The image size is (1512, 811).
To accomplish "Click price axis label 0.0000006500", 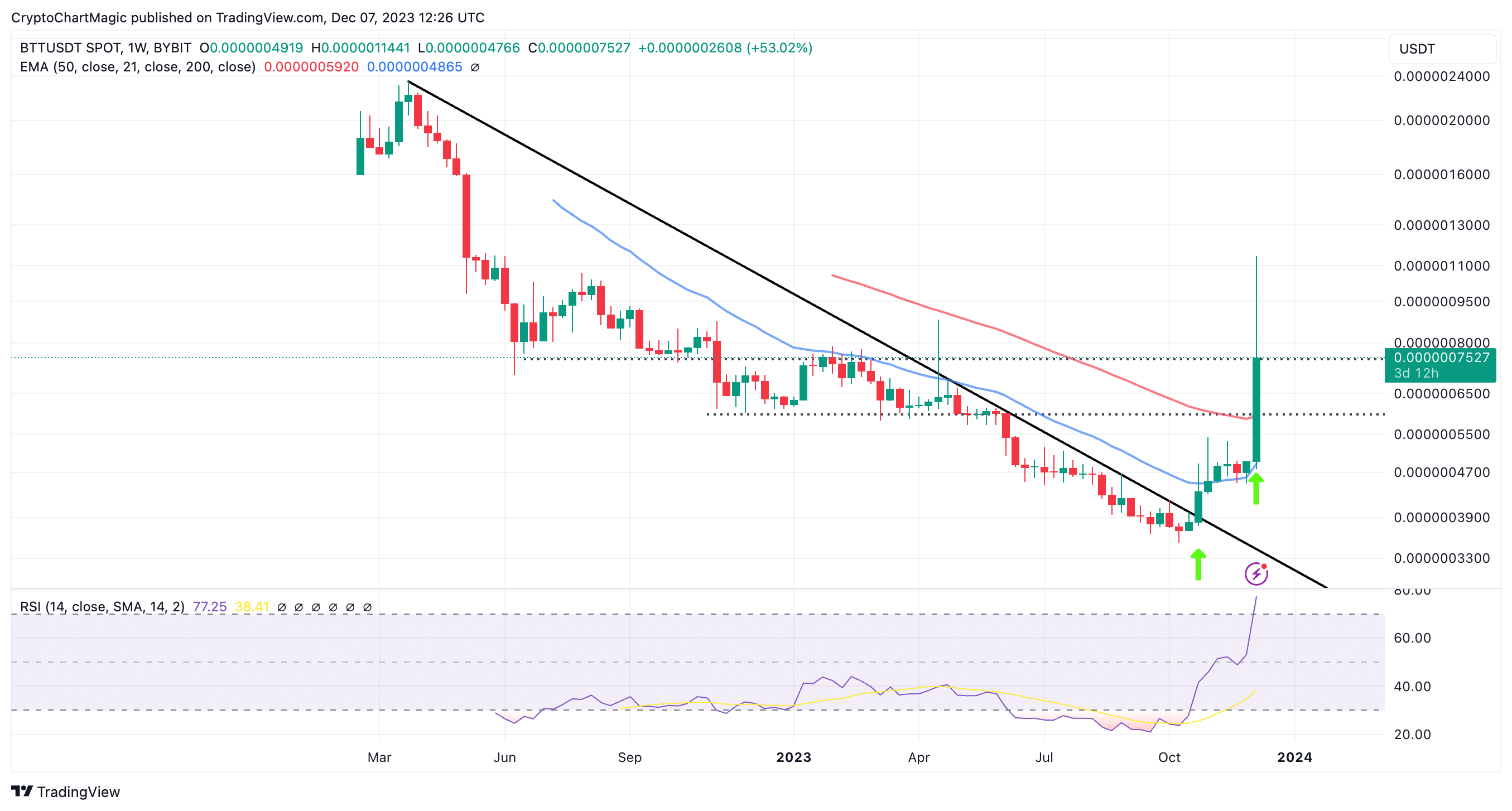I will [1442, 394].
